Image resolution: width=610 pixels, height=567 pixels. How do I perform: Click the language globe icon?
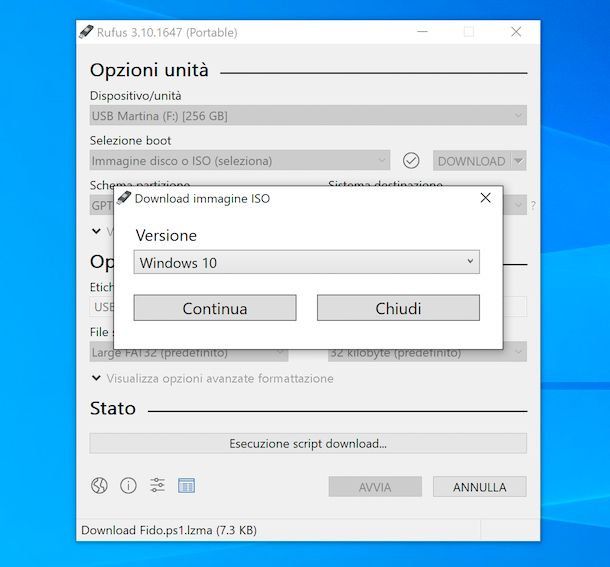point(99,485)
